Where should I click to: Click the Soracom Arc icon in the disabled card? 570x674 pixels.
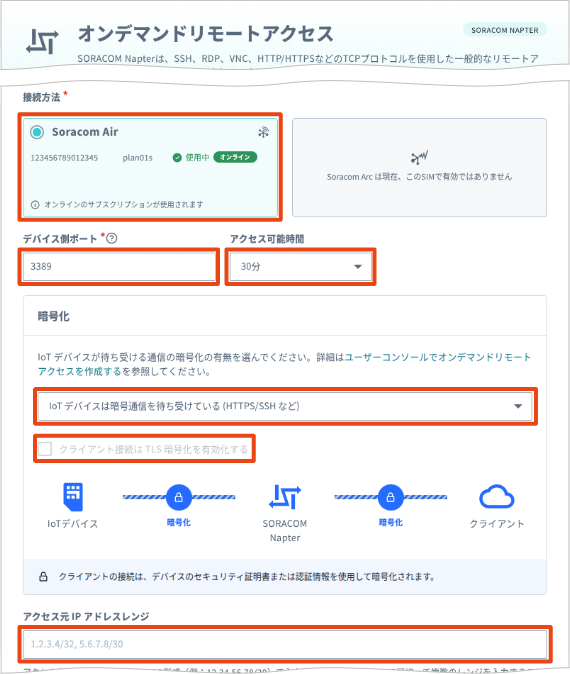420,158
